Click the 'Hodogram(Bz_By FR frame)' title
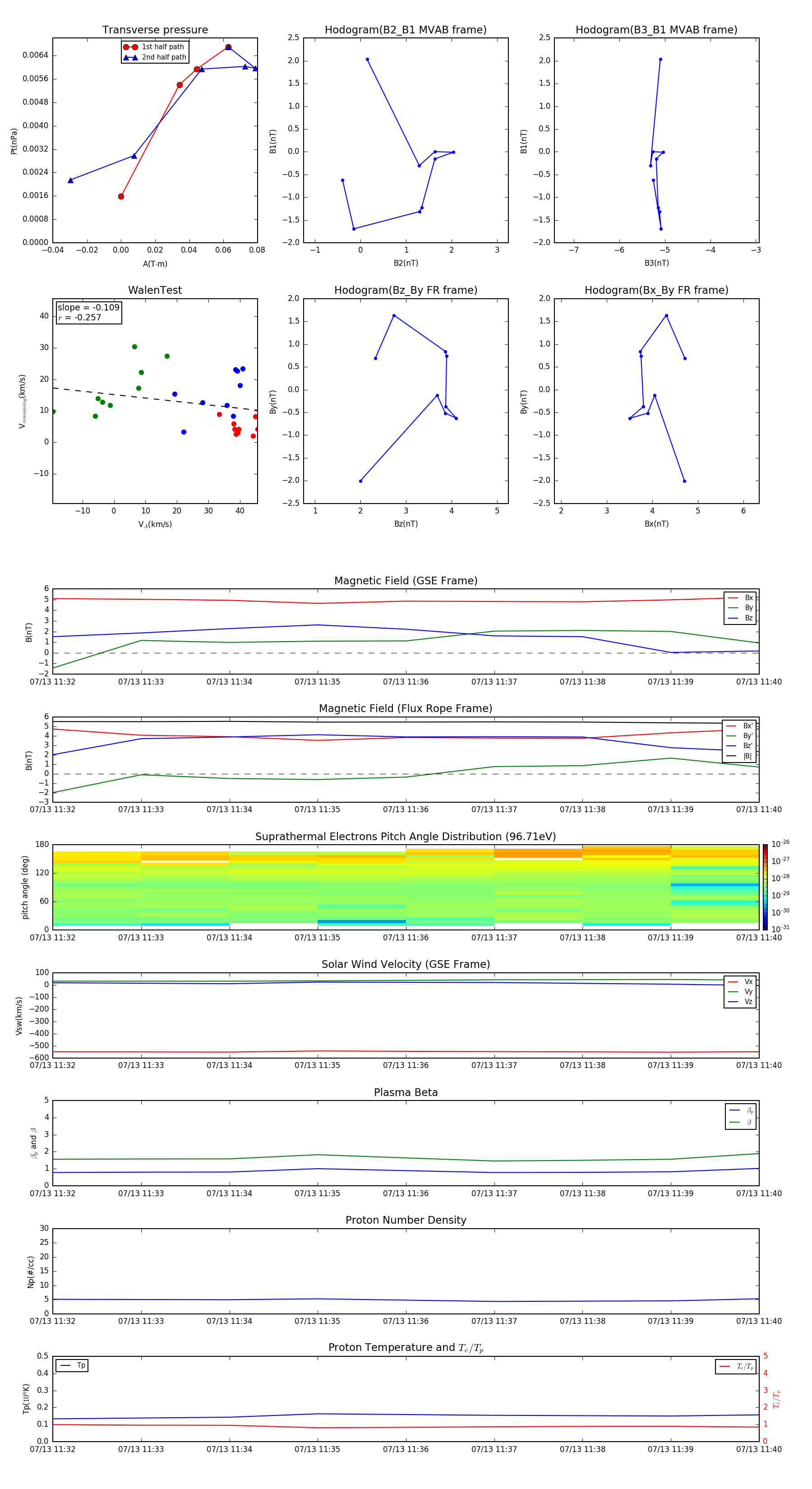812x1489 pixels. [x=406, y=290]
